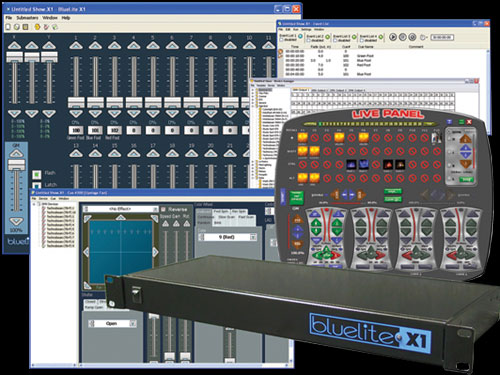The width and height of the screenshot is (500, 375).
Task: Select the Green Pool row in Event List
Action: coord(383,56)
